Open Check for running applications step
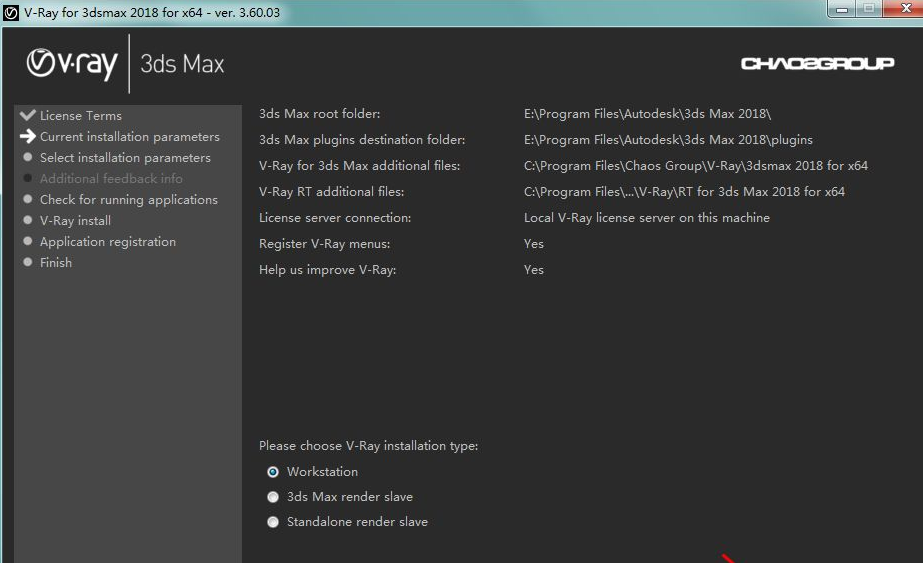The height and width of the screenshot is (563, 923). pyautogui.click(x=128, y=200)
